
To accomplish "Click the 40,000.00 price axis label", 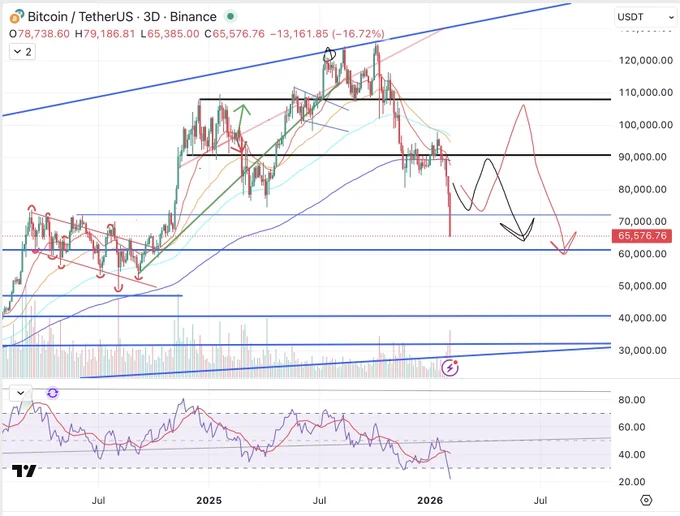I will coord(643,318).
